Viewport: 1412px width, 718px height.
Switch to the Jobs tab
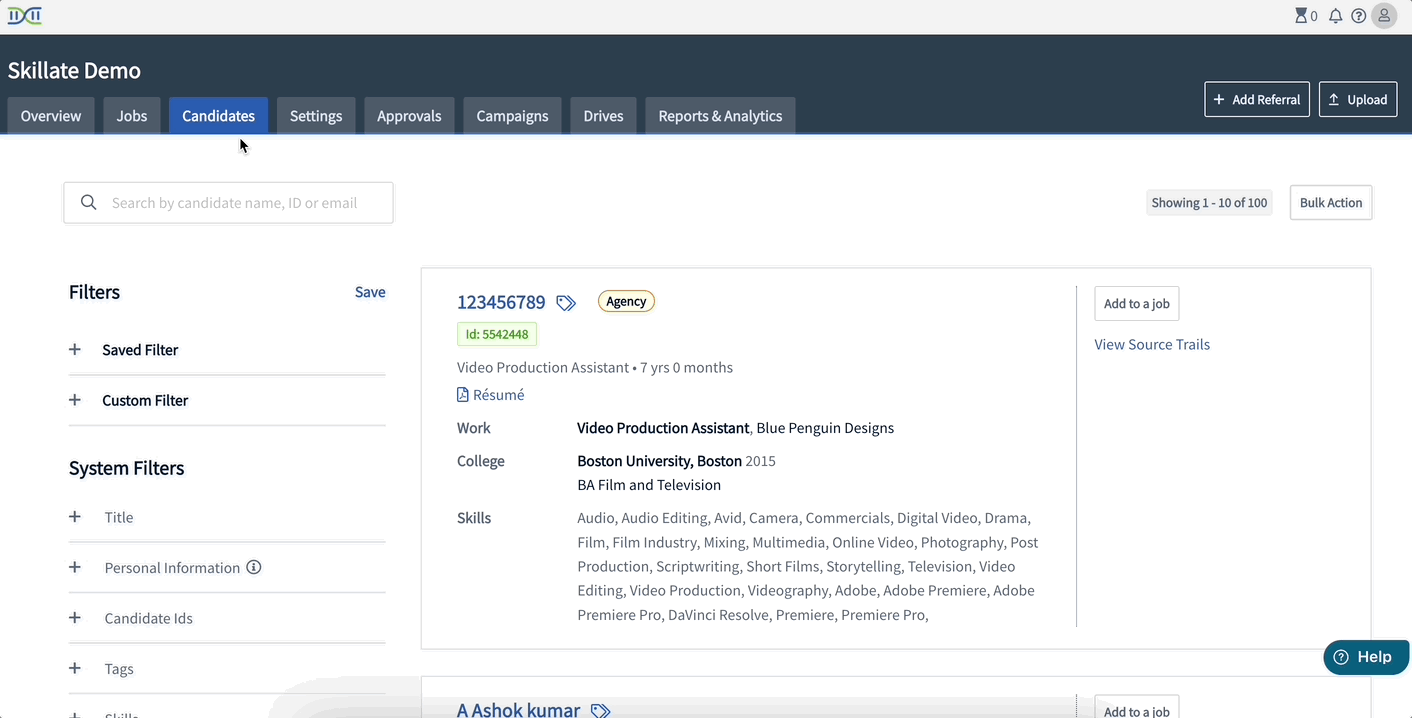132,116
